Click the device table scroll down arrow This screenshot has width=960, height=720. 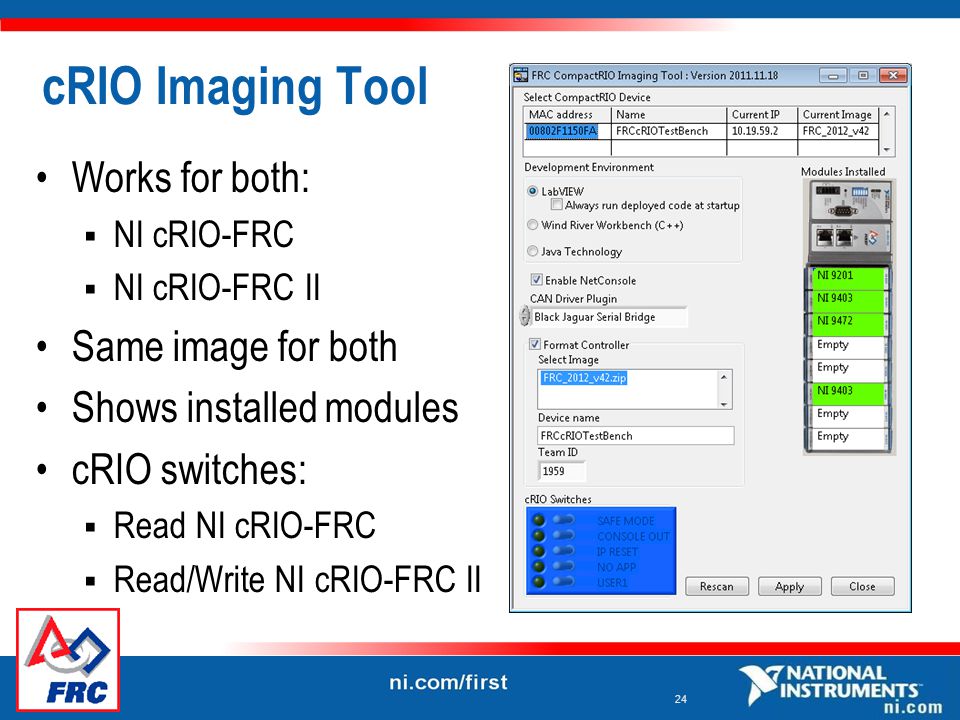click(887, 149)
